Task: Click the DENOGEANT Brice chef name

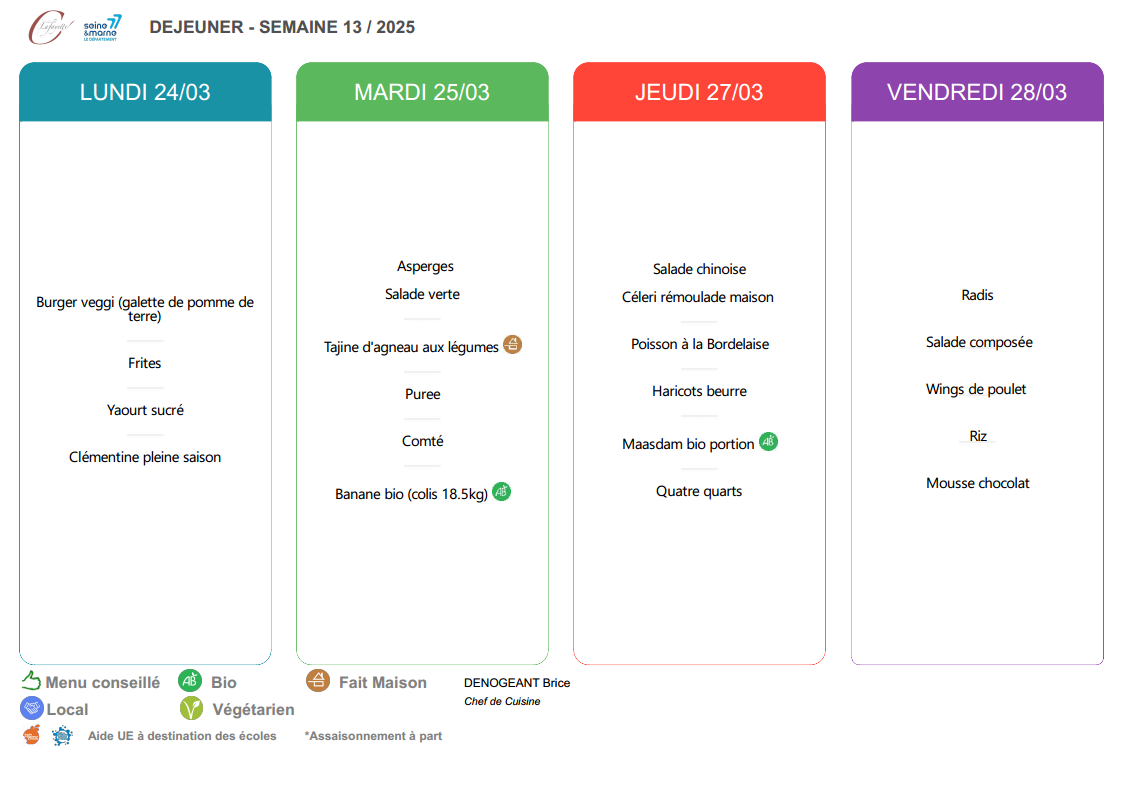Action: [x=517, y=683]
